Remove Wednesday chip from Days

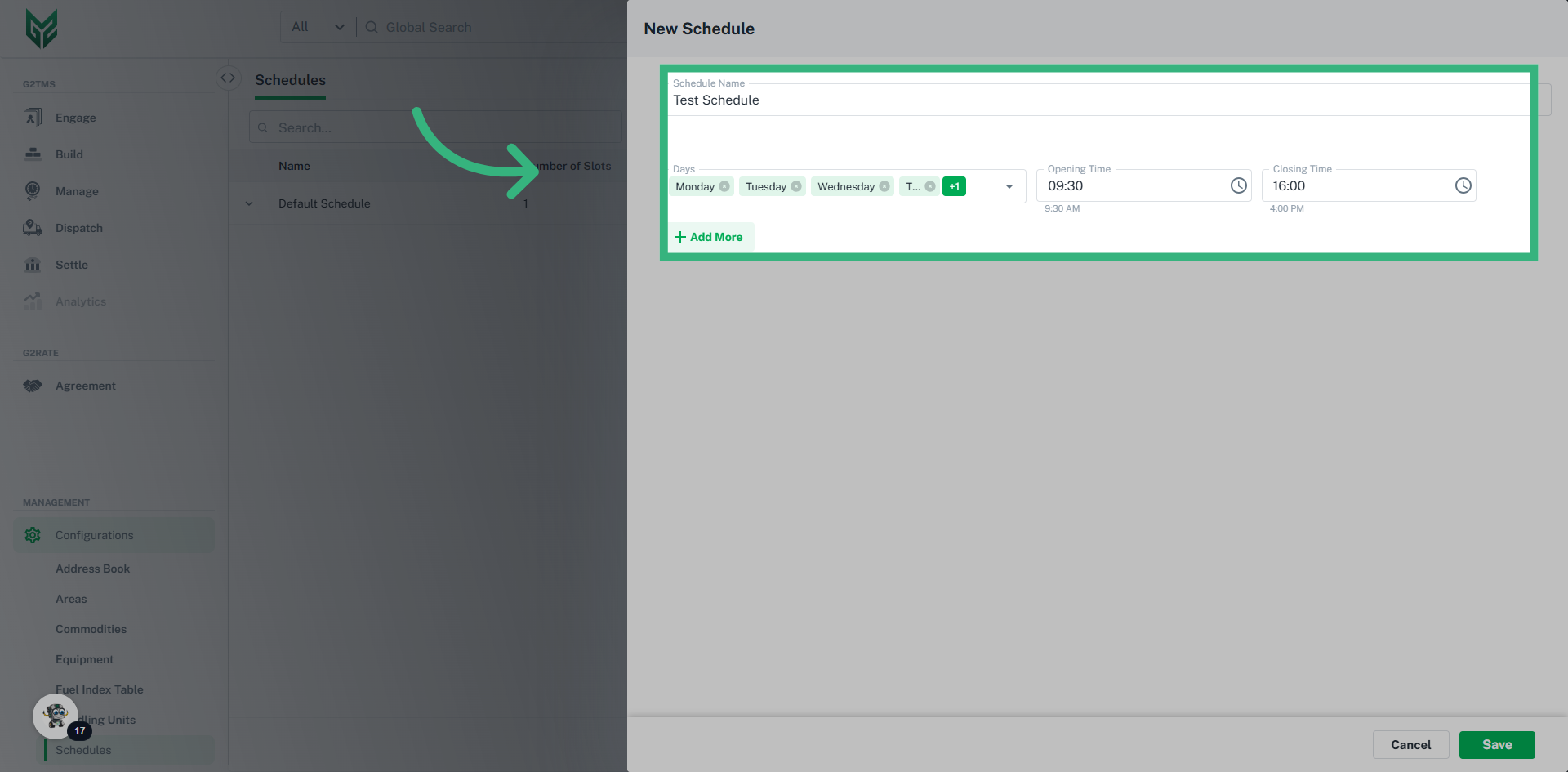tap(884, 186)
